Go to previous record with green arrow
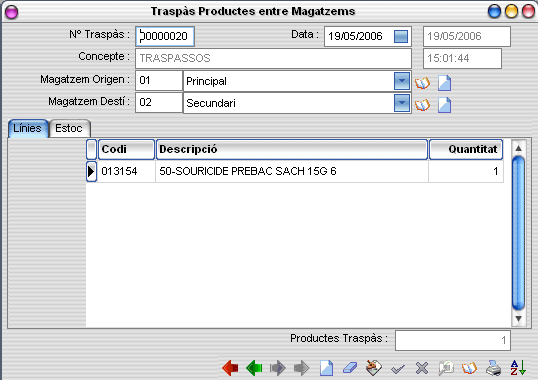Image resolution: width=538 pixels, height=380 pixels. click(x=254, y=368)
